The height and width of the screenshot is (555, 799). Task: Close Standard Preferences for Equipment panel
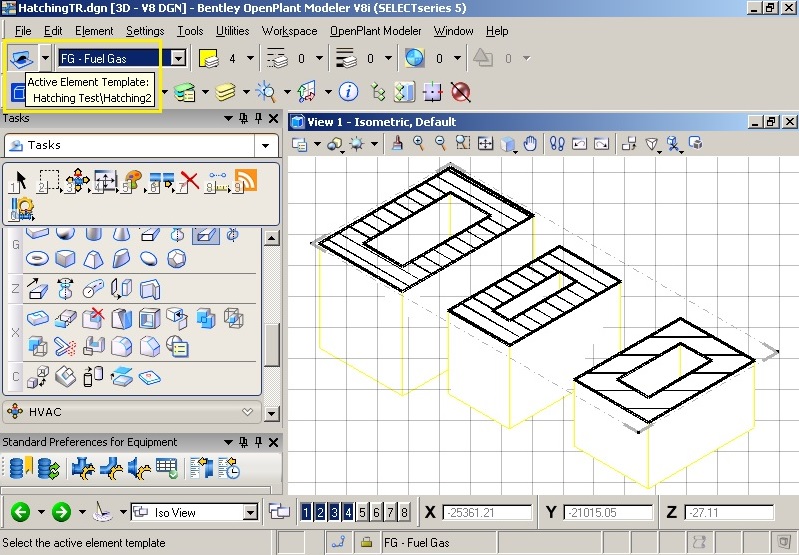tap(273, 442)
